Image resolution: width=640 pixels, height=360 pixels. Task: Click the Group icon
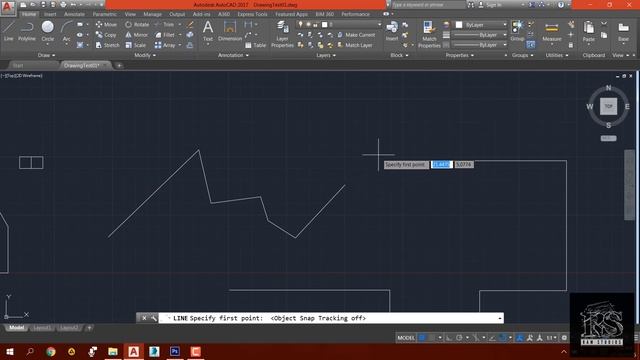(x=517, y=31)
